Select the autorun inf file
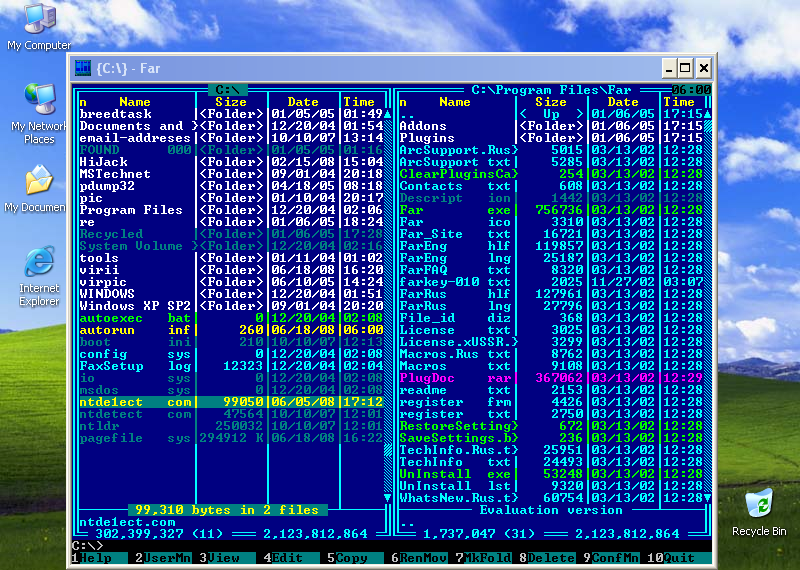This screenshot has height=570, width=800. tap(231, 330)
